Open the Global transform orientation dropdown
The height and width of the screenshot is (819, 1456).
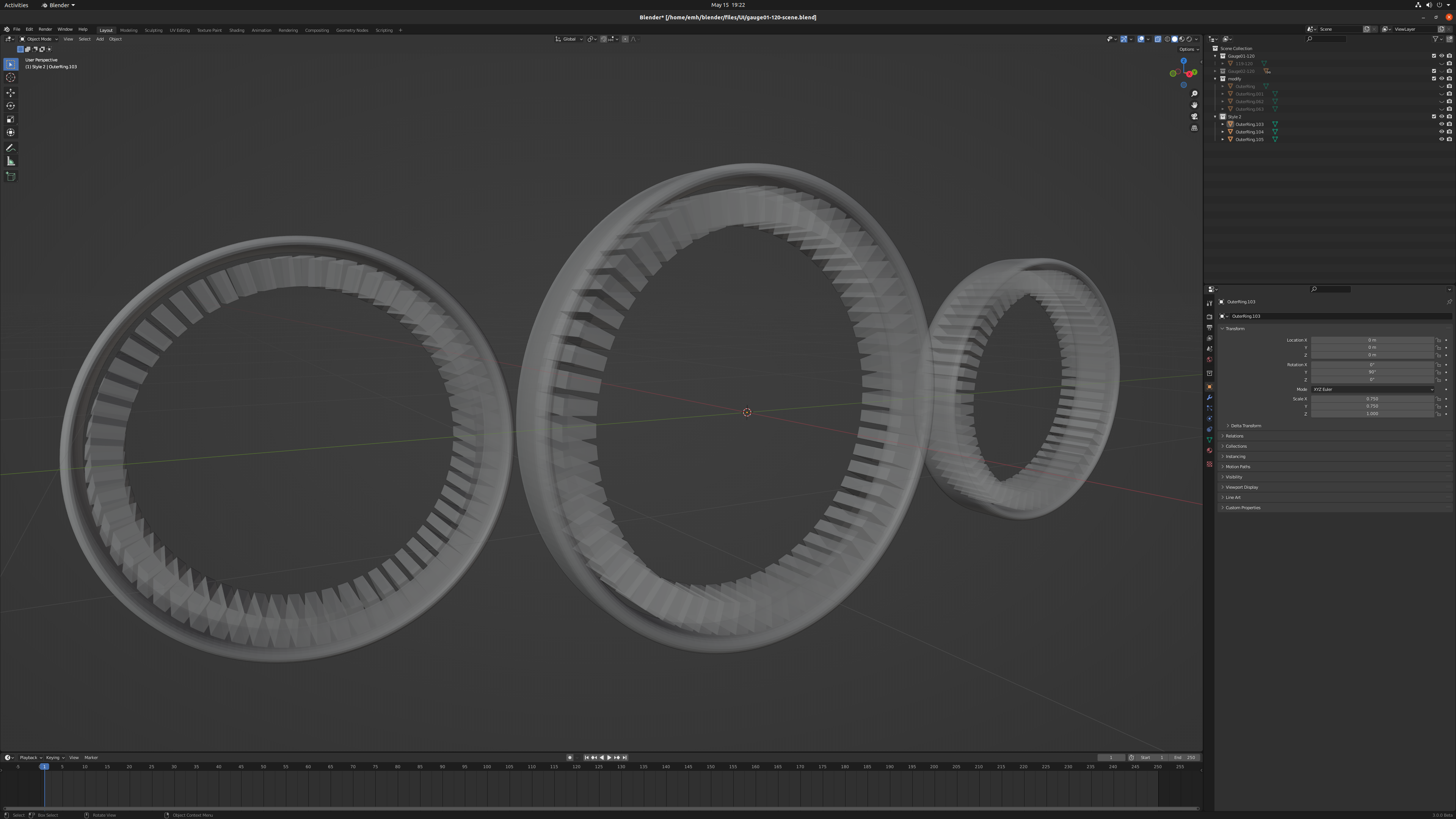[569, 39]
